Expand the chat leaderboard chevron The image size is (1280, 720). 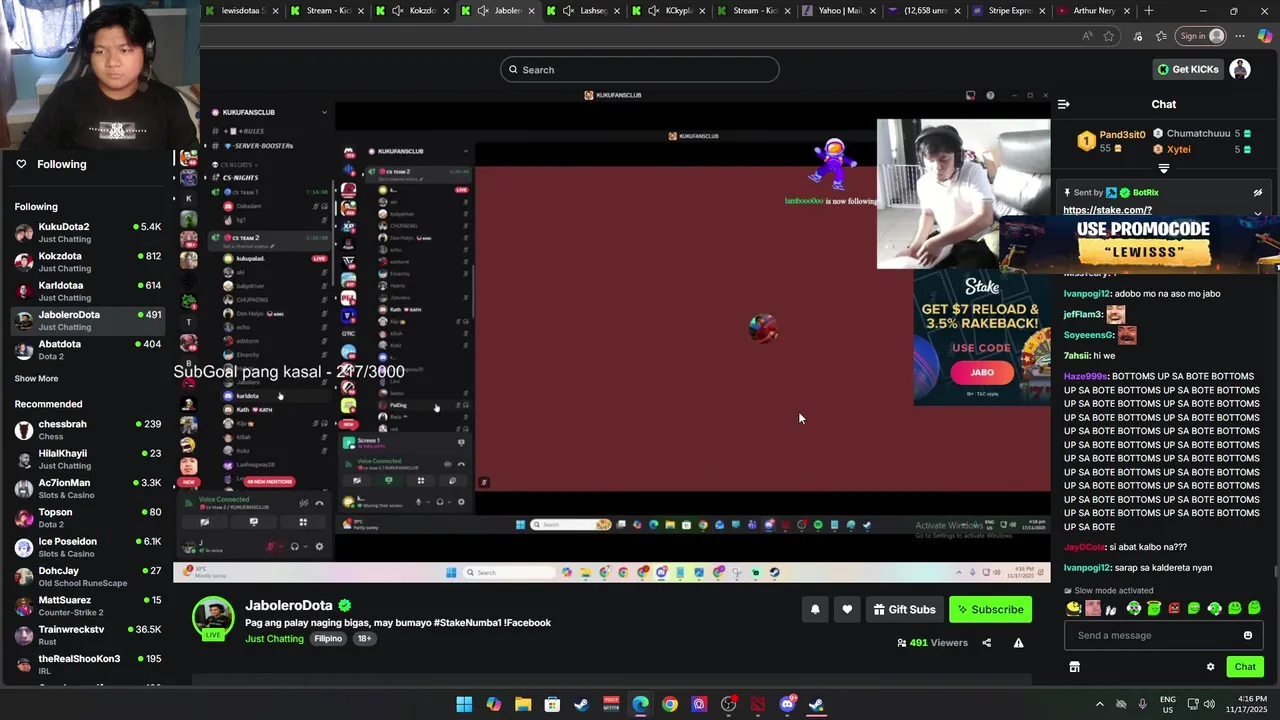coord(1163,169)
